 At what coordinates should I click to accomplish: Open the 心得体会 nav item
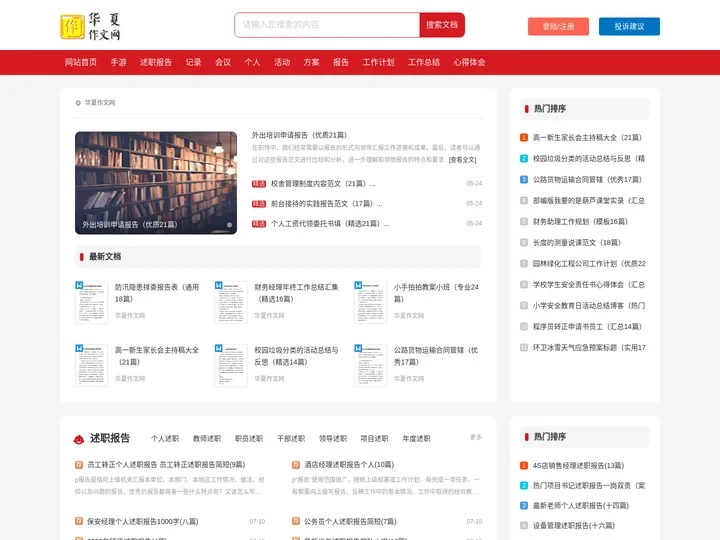coord(469,62)
